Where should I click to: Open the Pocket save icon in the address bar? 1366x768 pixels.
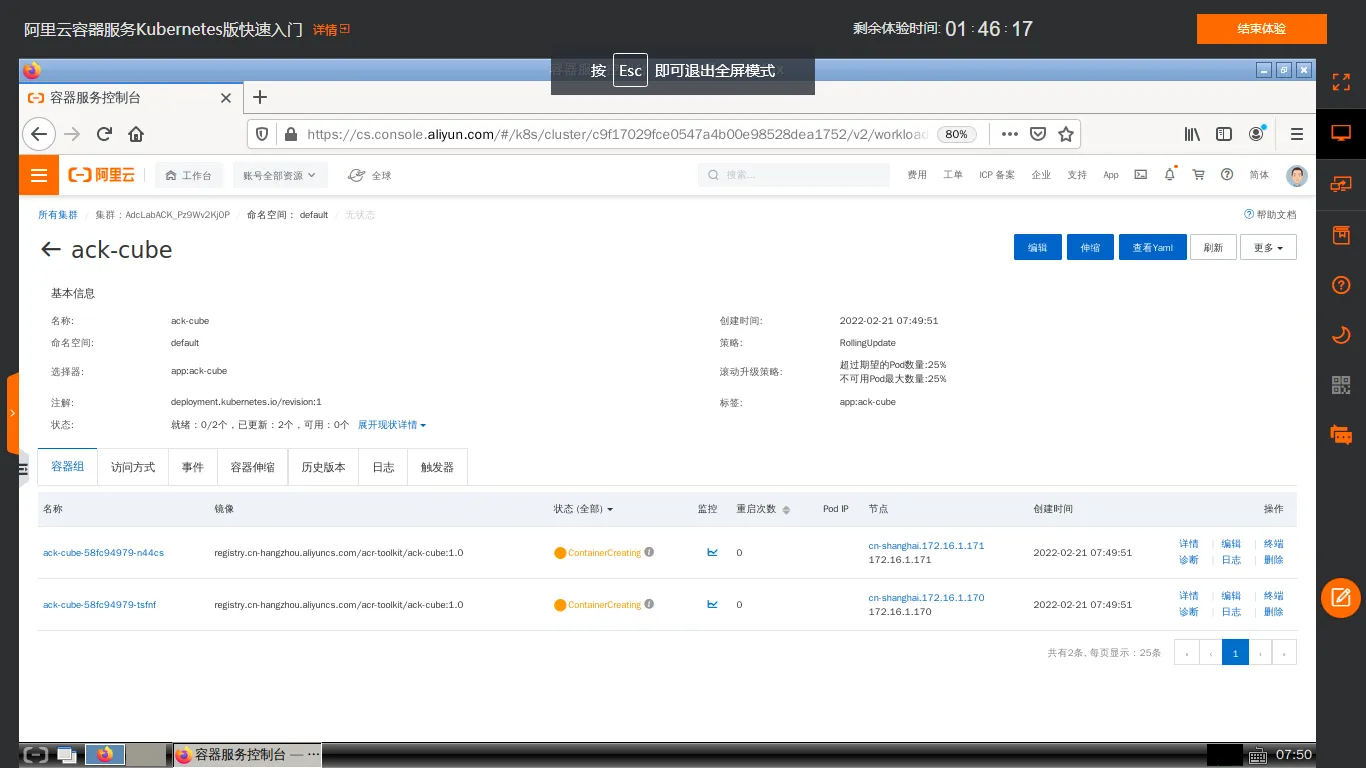point(1038,134)
